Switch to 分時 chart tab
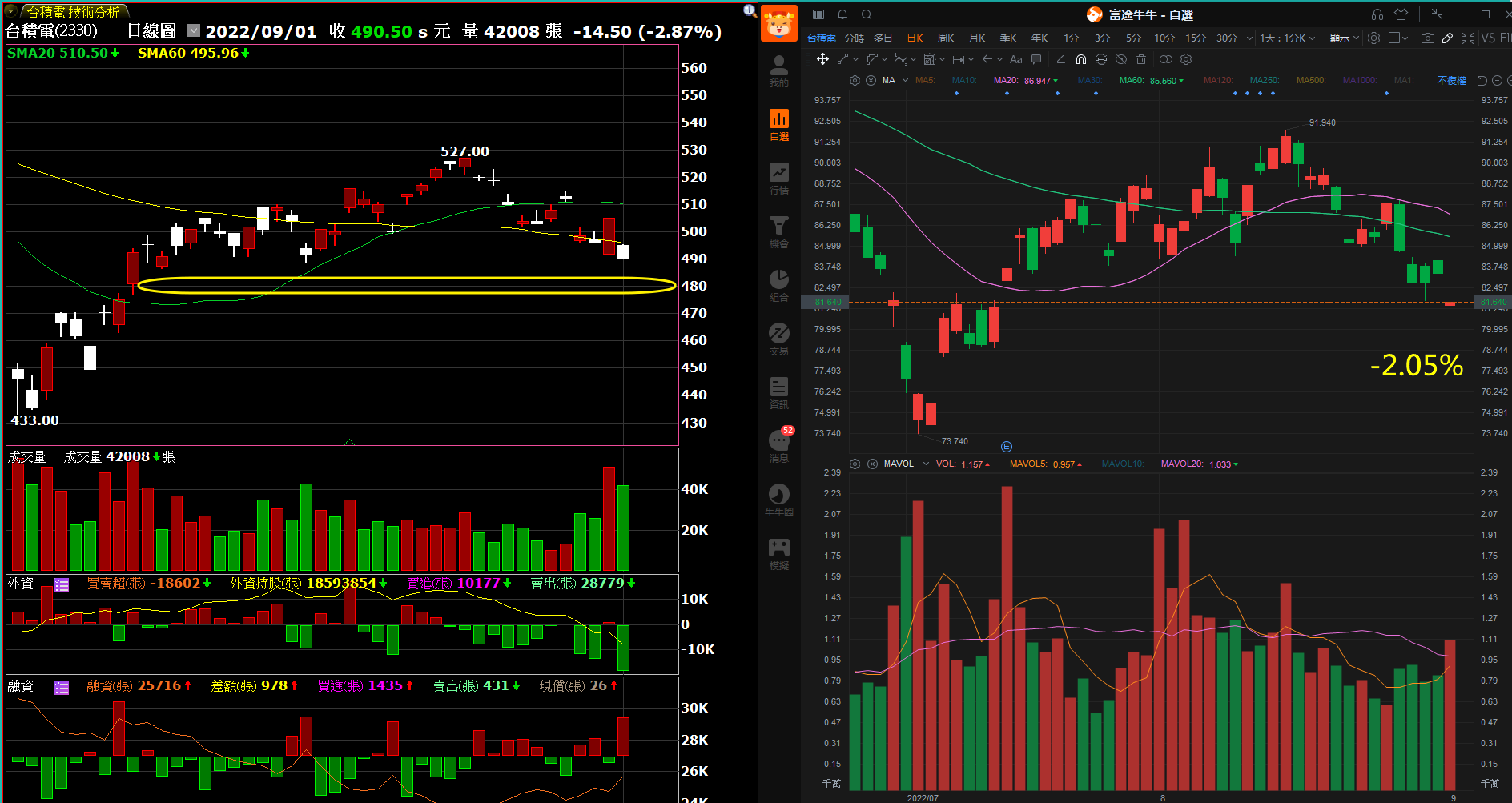Screen dimensions: 1512x803 855,38
